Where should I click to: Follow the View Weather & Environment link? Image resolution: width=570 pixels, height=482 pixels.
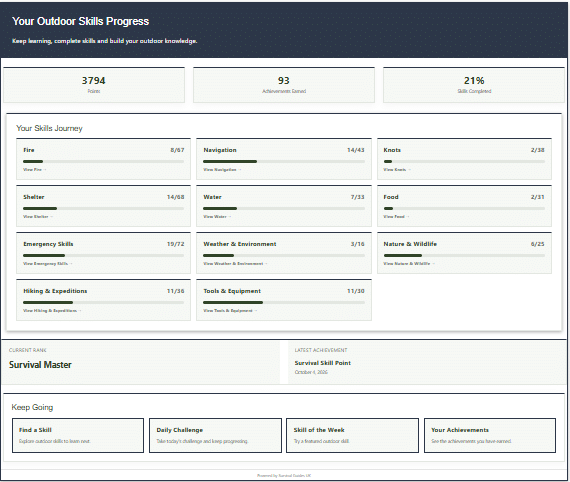click(x=235, y=264)
